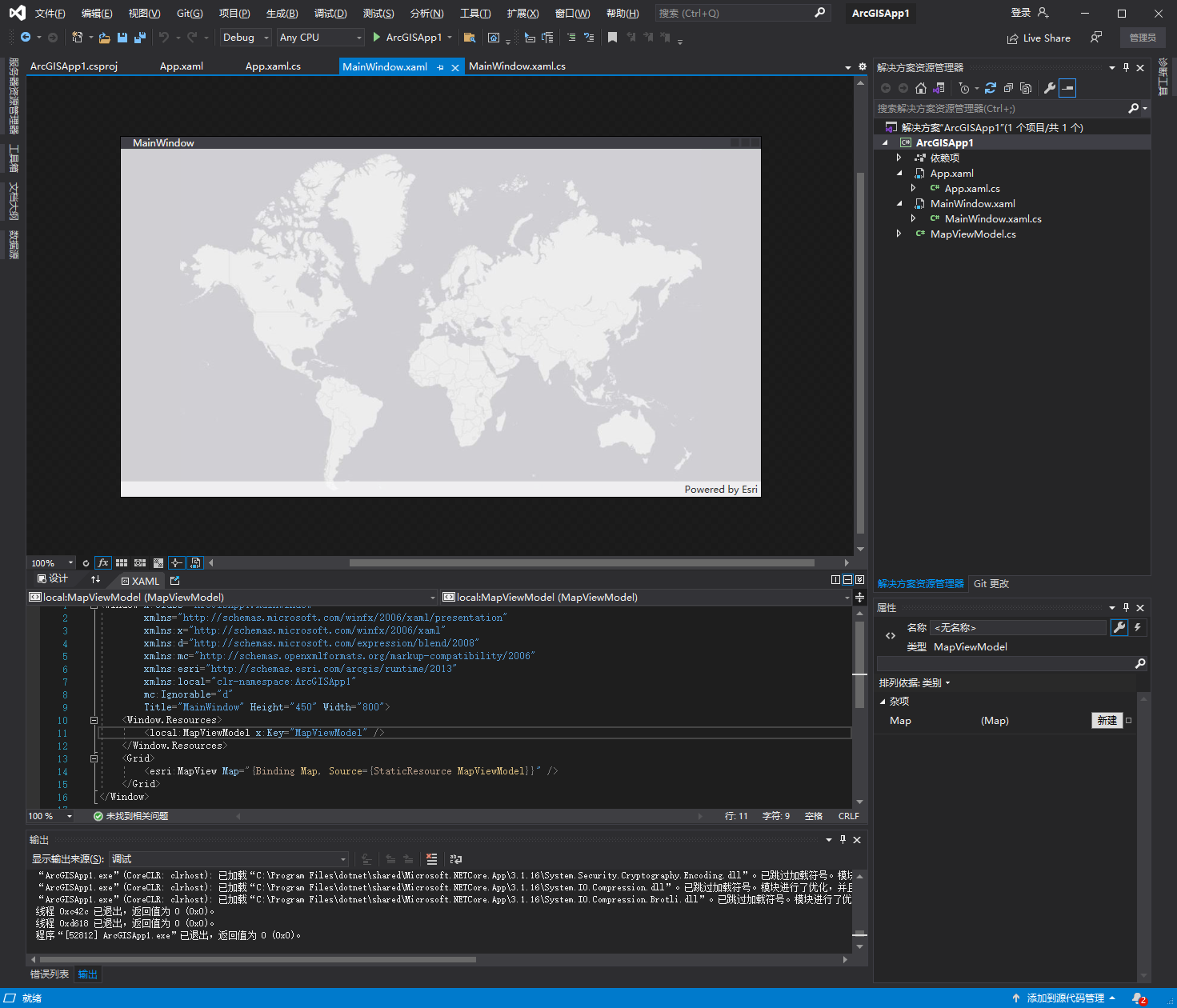Click the events lightning icon in Properties panel
1177x1008 pixels.
(x=1137, y=628)
